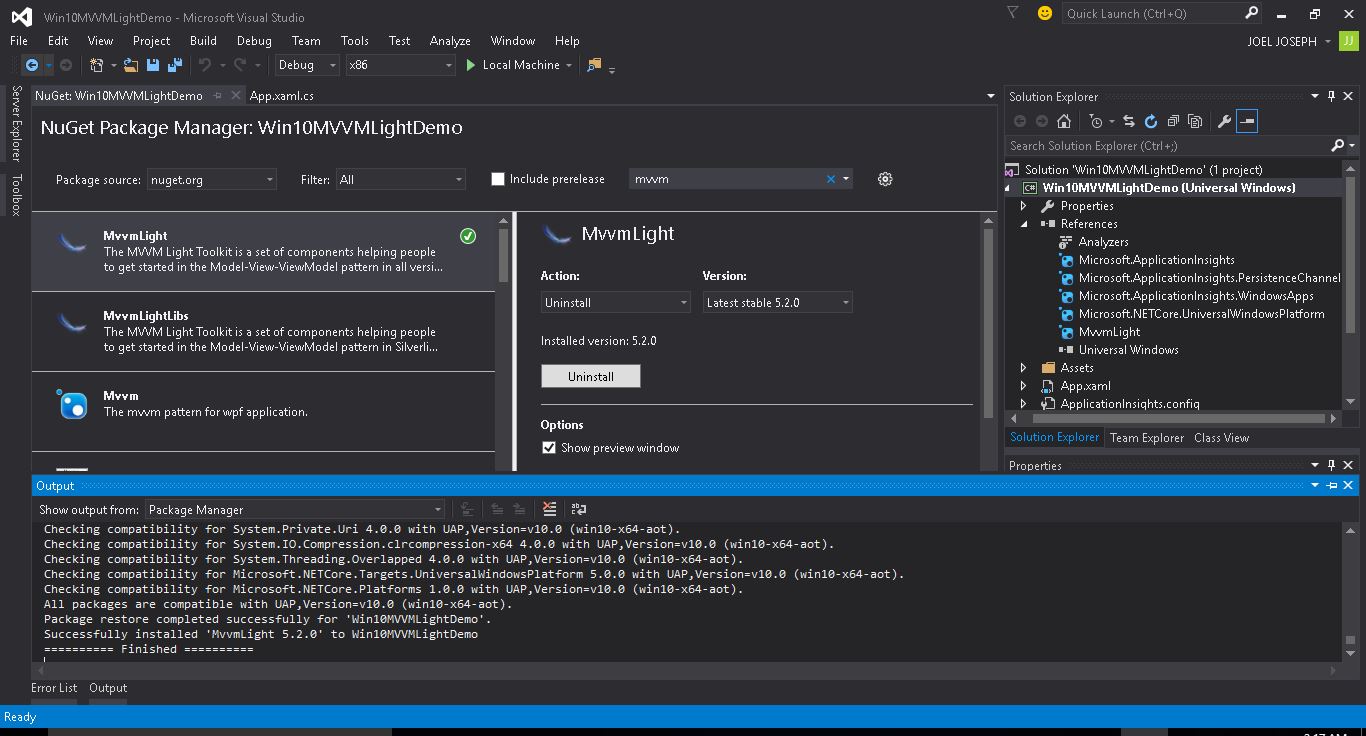This screenshot has height=736, width=1366.
Task: Toggle the Include prerelease checkbox
Action: (498, 179)
